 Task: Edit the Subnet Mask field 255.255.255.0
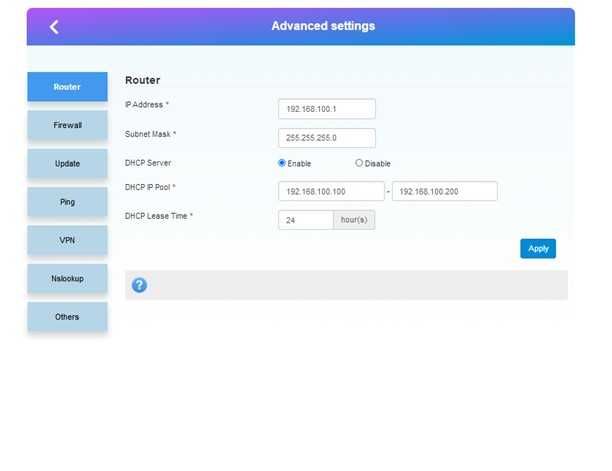point(327,138)
